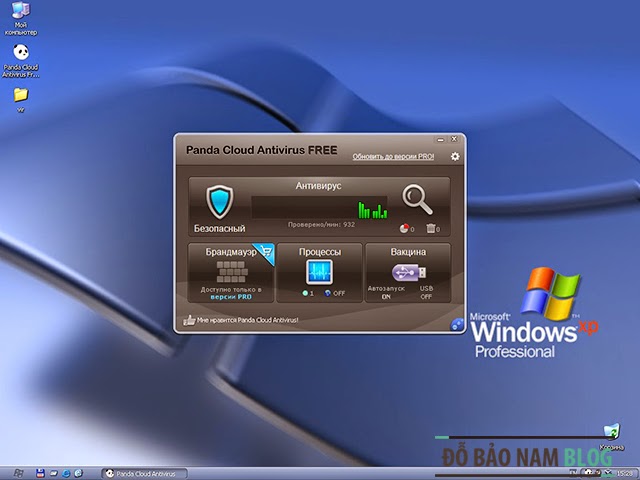Viewport: 640px width, 480px height.
Task: Toggle Автозапуск ON vaccine setting
Action: click(x=386, y=292)
